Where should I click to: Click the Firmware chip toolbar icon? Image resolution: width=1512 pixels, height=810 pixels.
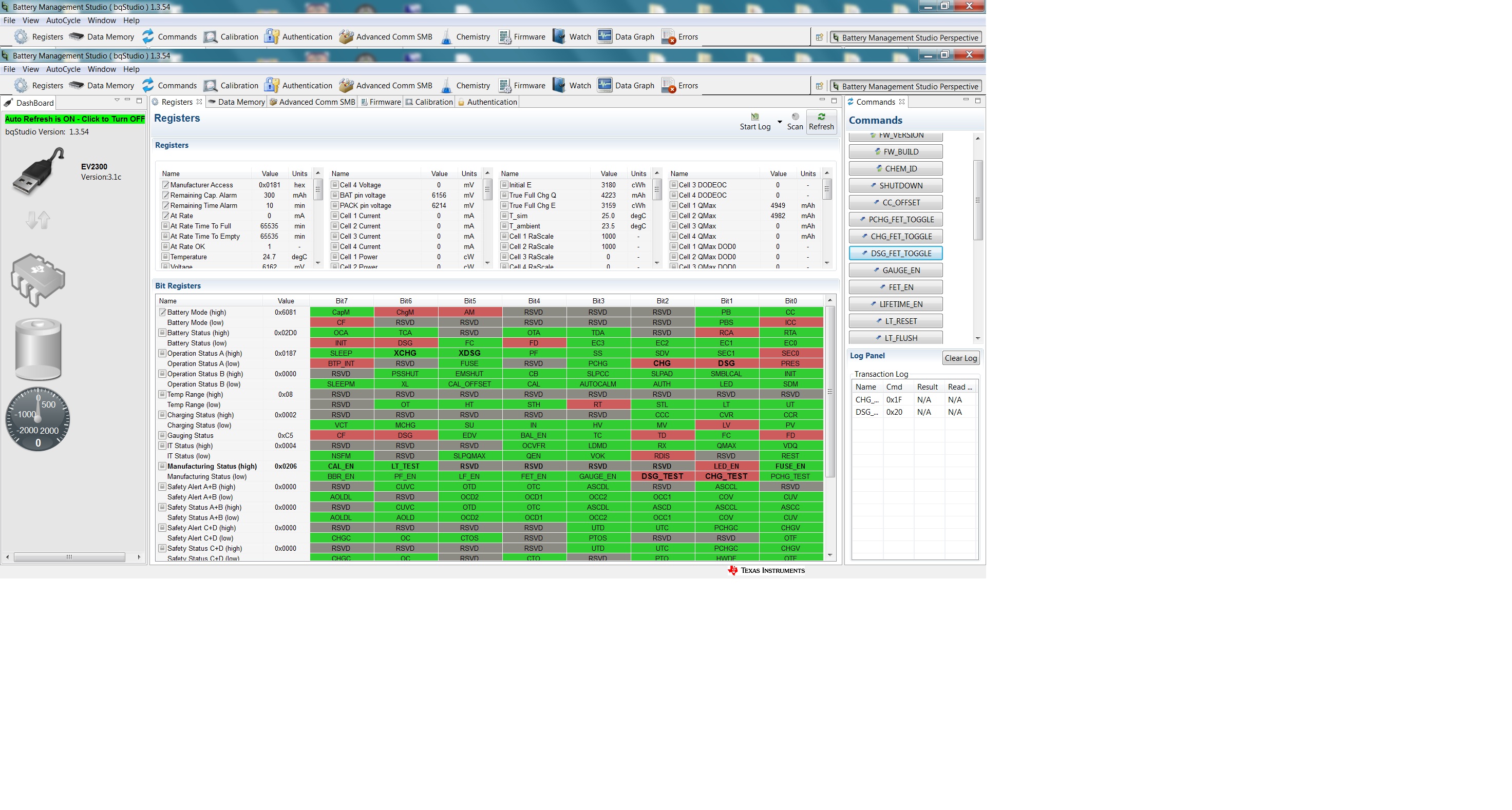point(504,86)
